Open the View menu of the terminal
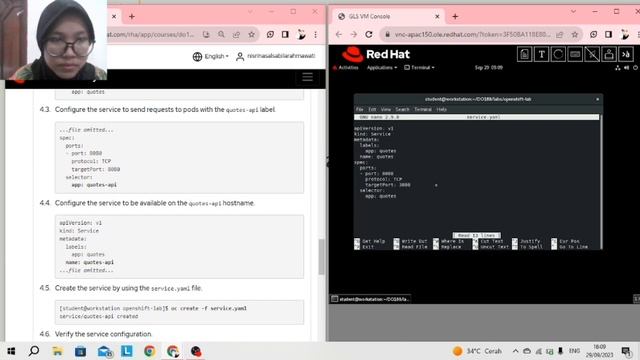Screen dimensions: 640x360 [x=386, y=109]
